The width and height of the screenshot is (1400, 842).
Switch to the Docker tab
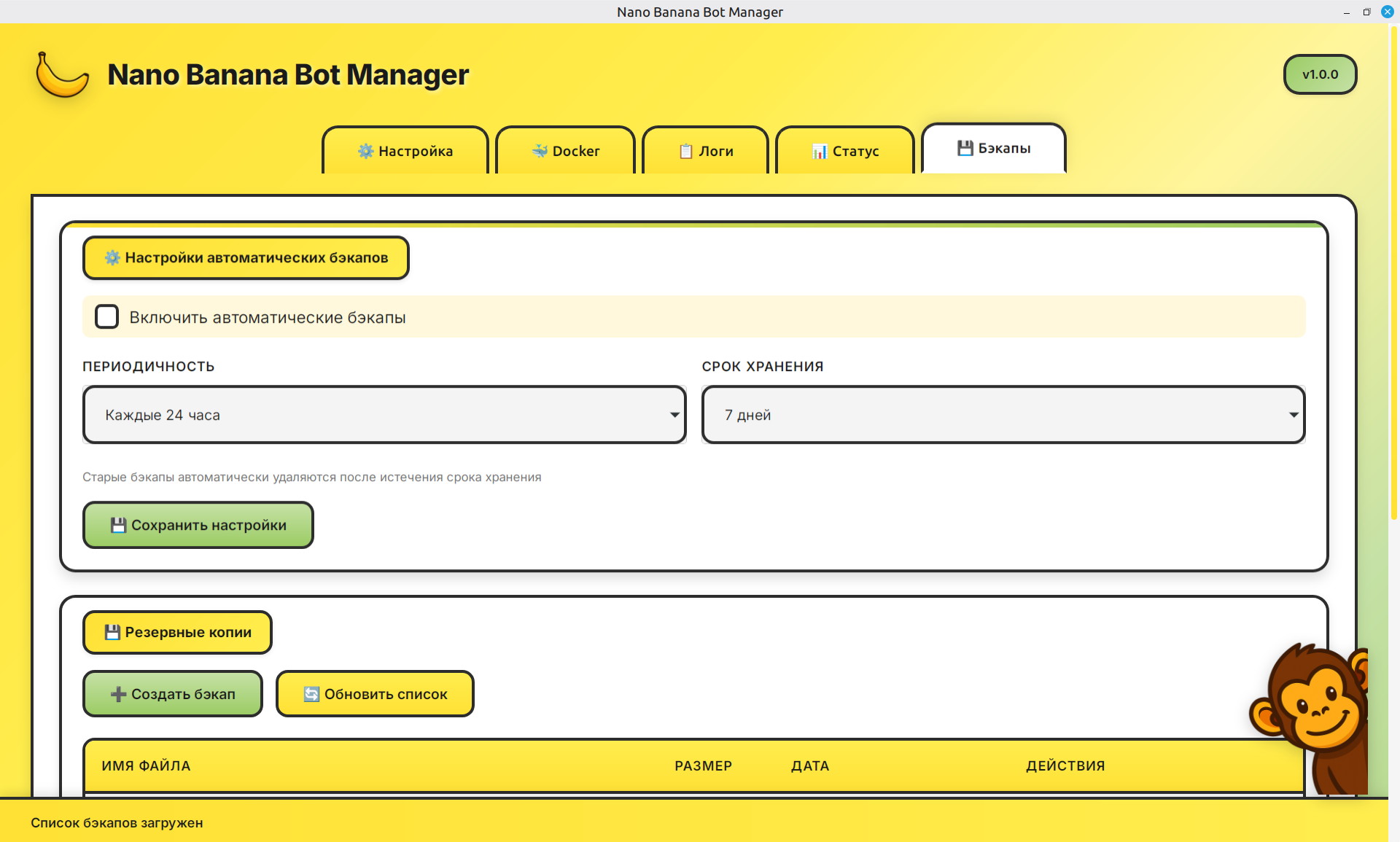point(565,151)
